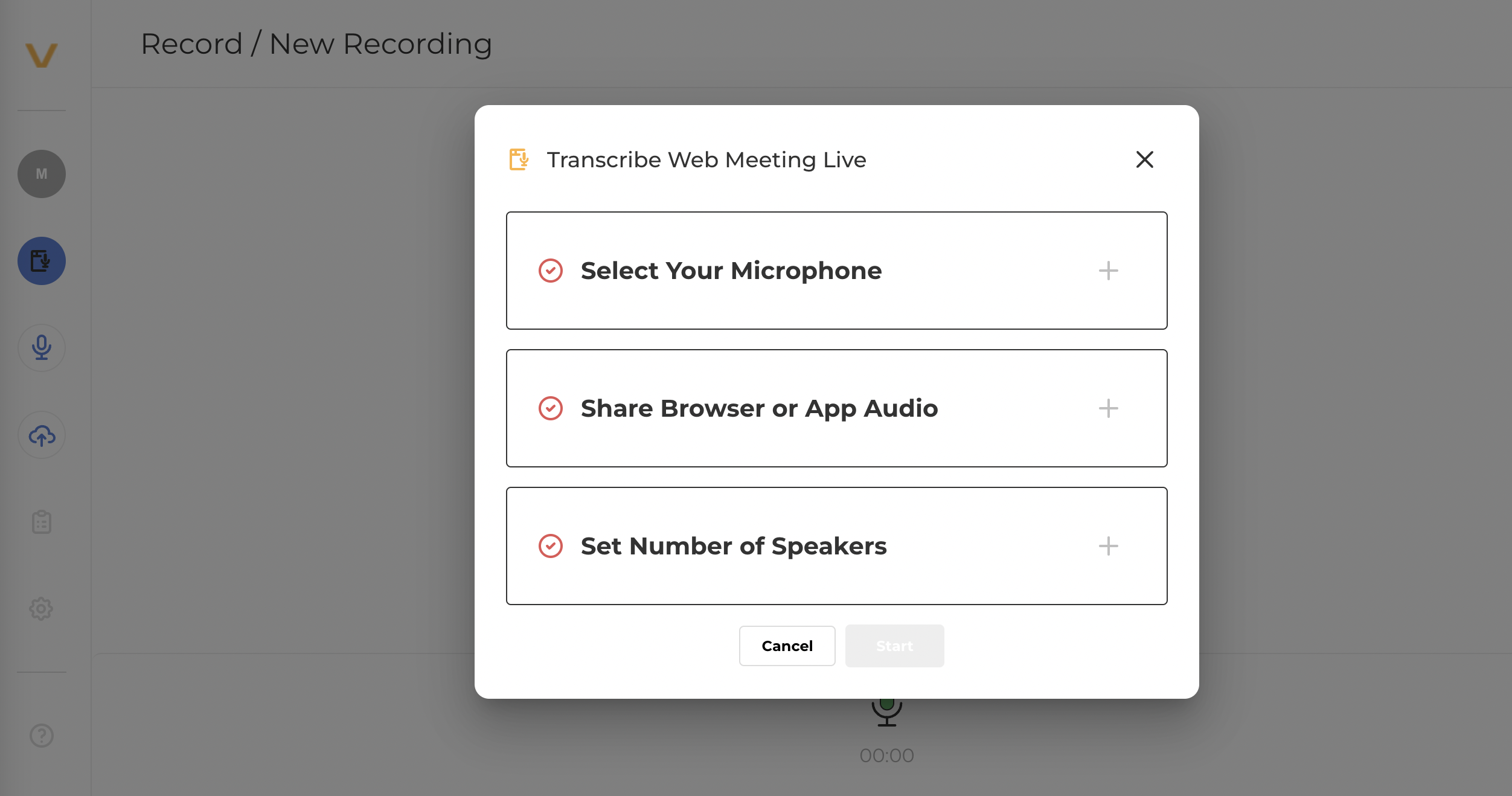Open the M profile avatar

pos(41,174)
